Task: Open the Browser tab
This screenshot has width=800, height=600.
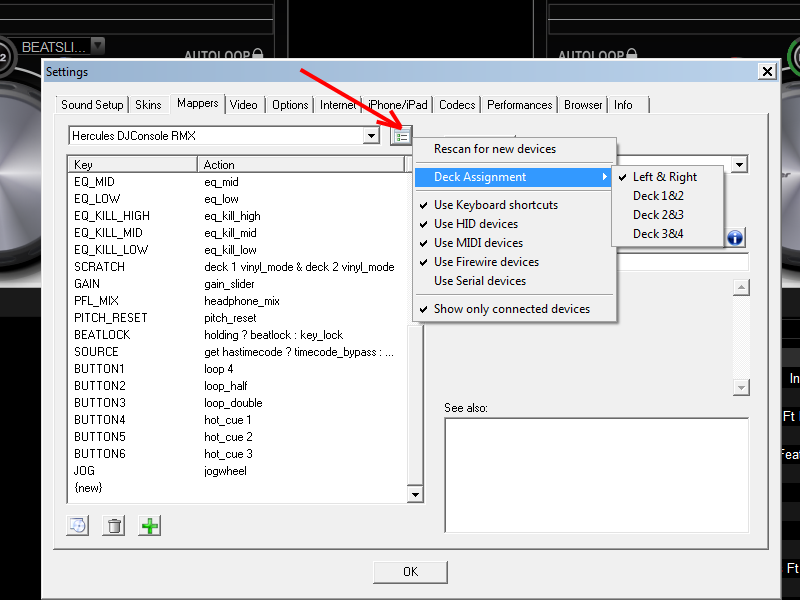Action: (583, 105)
